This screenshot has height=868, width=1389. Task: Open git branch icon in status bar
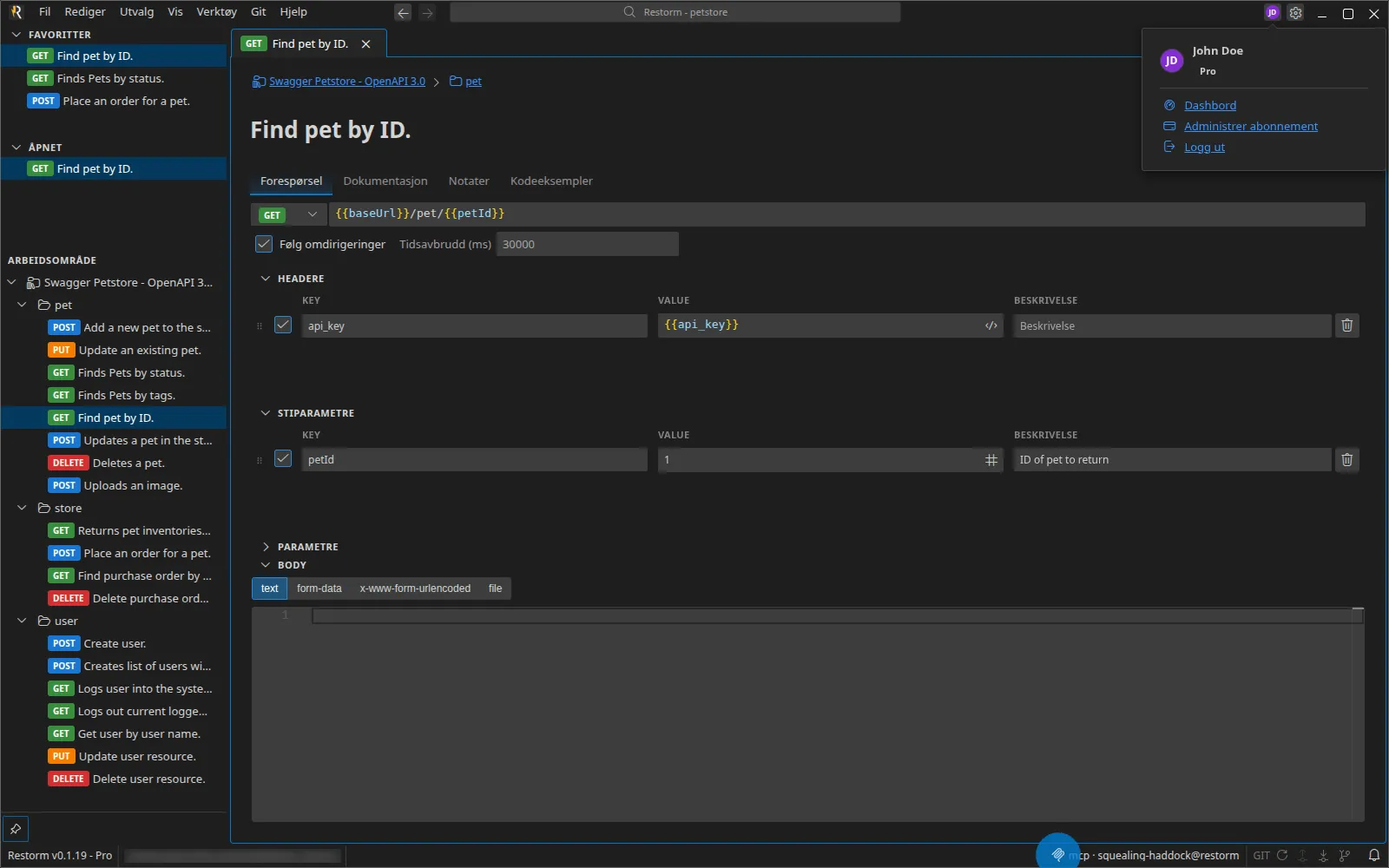[x=1345, y=855]
